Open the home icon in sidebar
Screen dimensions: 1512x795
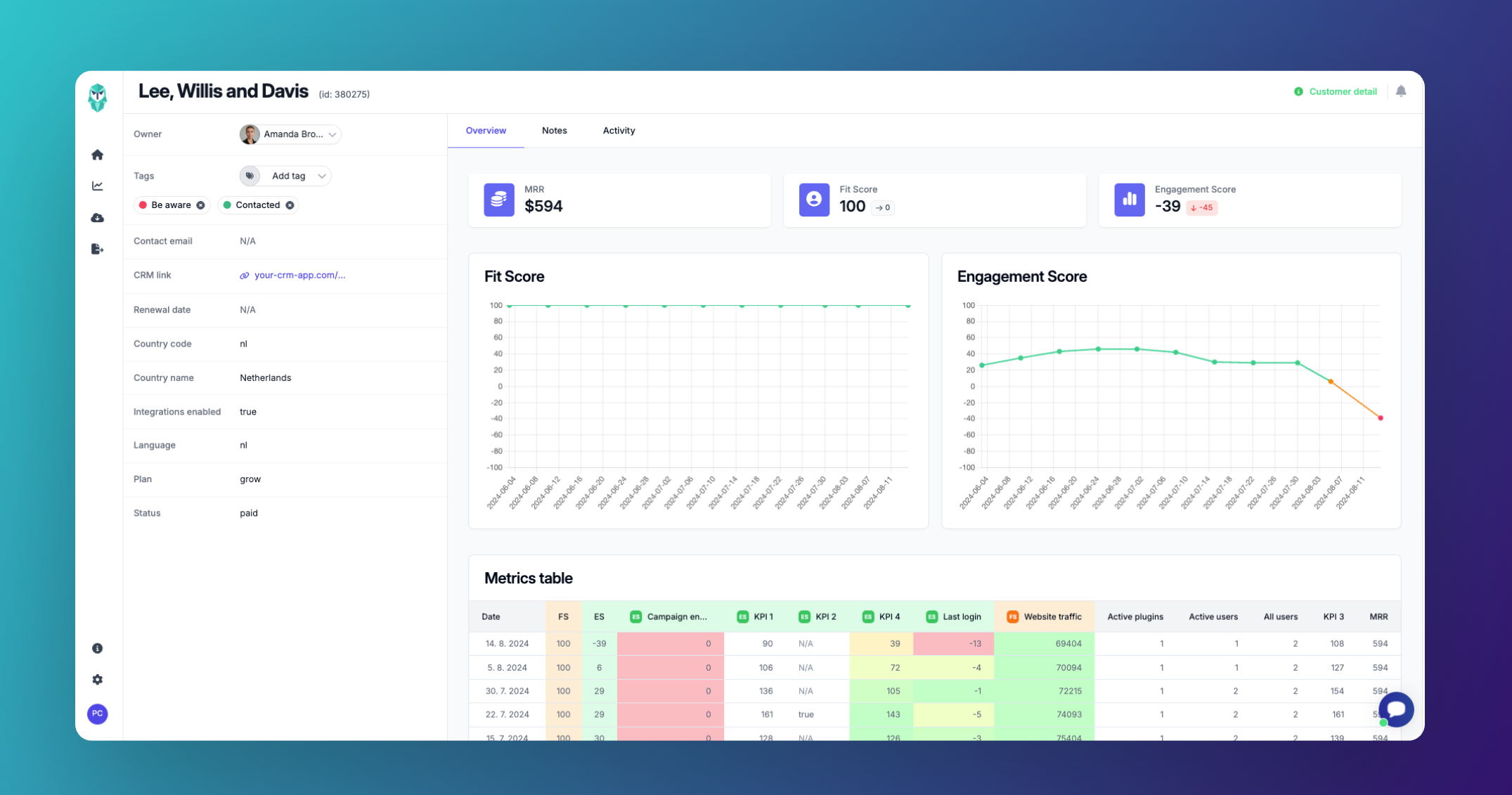[x=98, y=155]
